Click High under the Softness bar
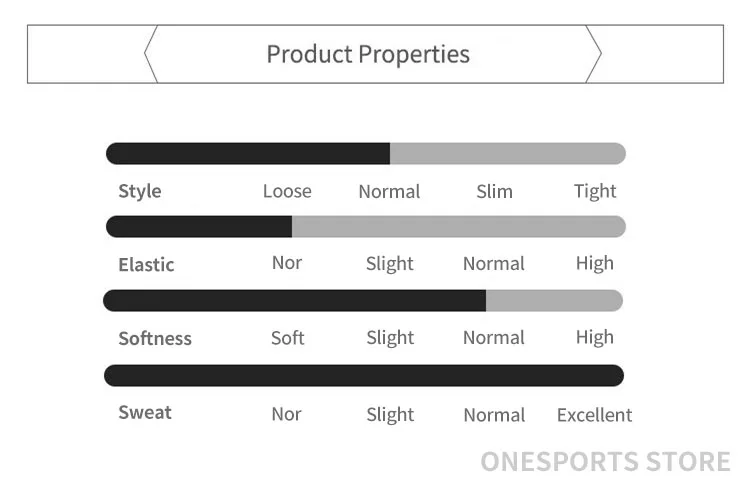The image size is (750, 485). click(x=595, y=337)
